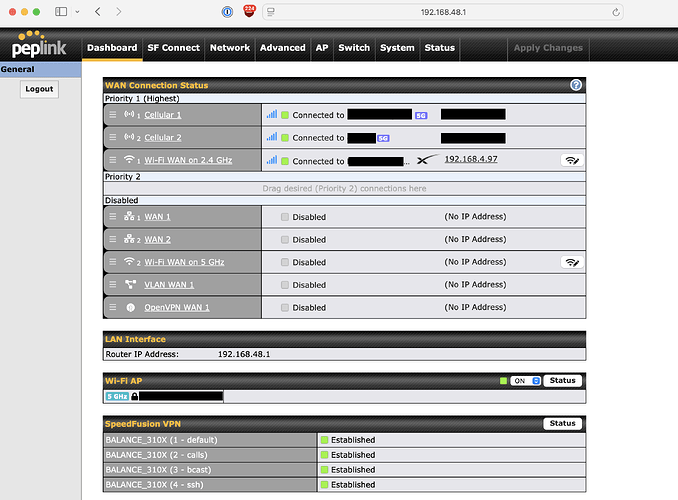This screenshot has width=678, height=500.
Task: Toggle the Safari sidebar
Action: coord(61,12)
